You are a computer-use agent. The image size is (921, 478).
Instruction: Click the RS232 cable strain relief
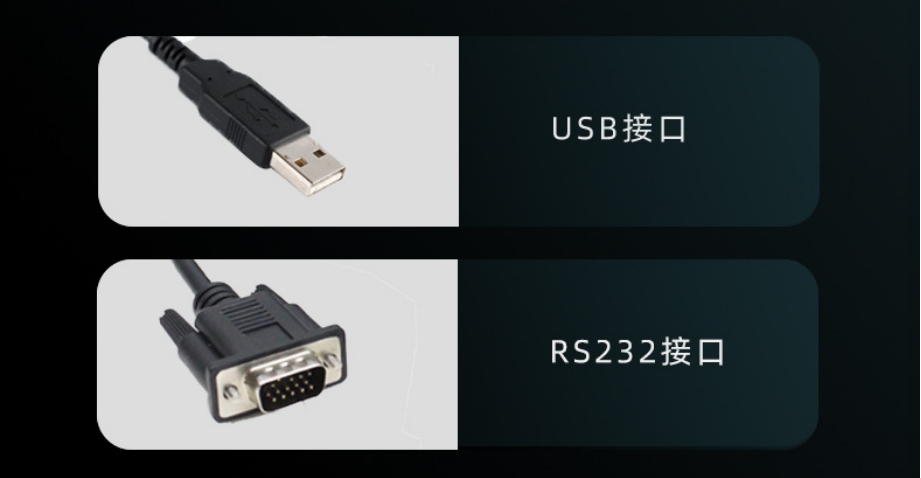pyautogui.click(x=214, y=296)
